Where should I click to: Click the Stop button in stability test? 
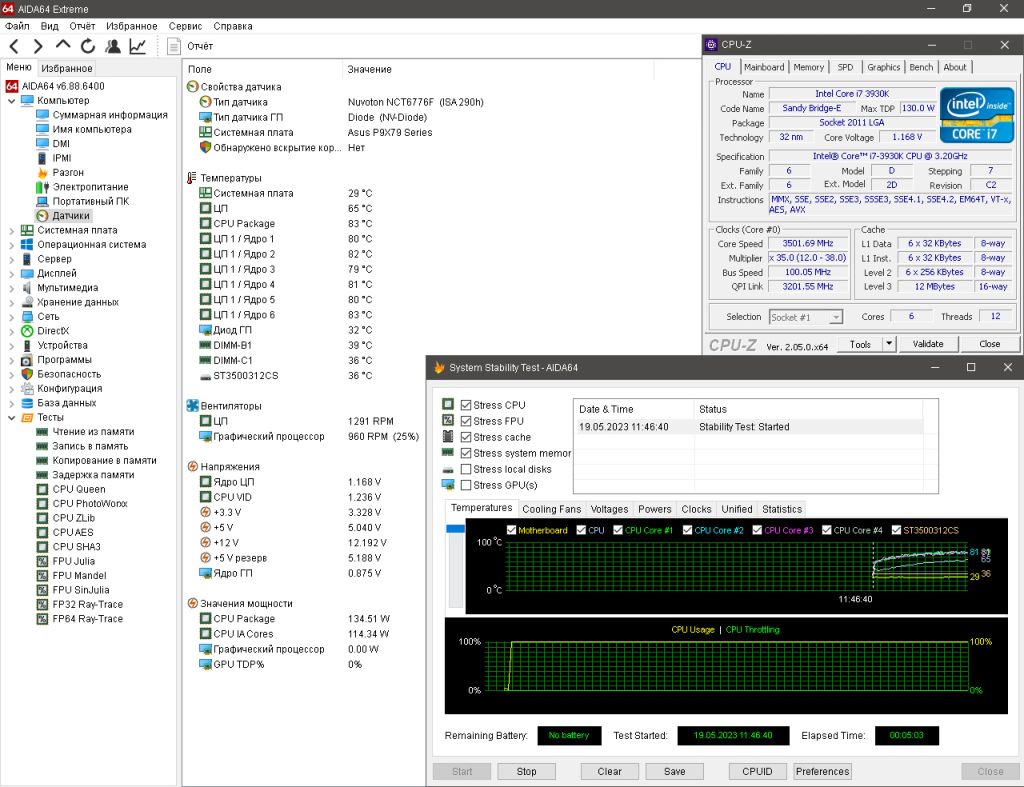click(x=526, y=771)
